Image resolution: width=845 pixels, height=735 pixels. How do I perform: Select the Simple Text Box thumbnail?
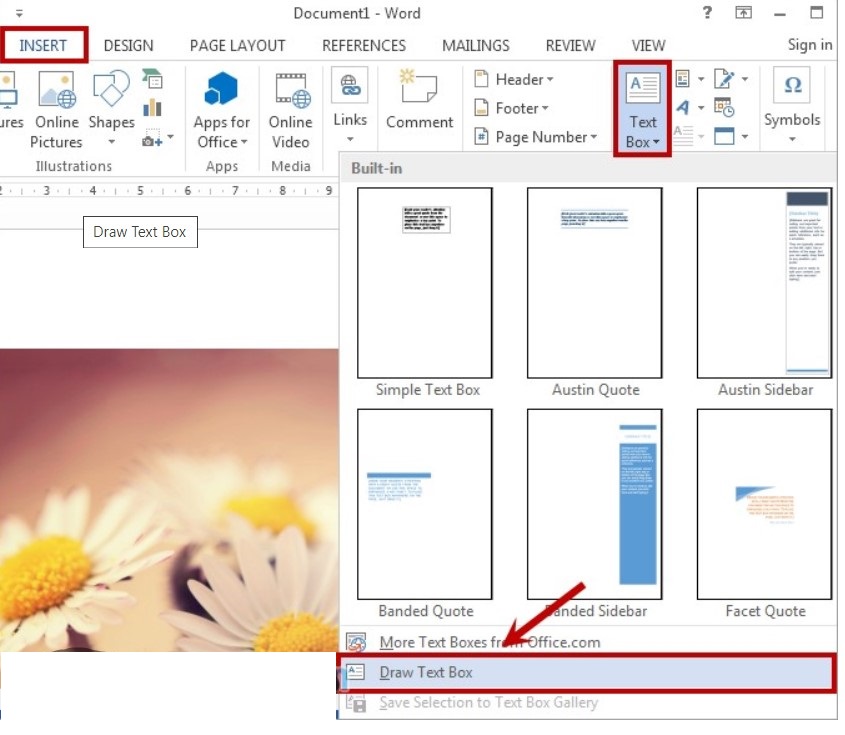(x=425, y=283)
